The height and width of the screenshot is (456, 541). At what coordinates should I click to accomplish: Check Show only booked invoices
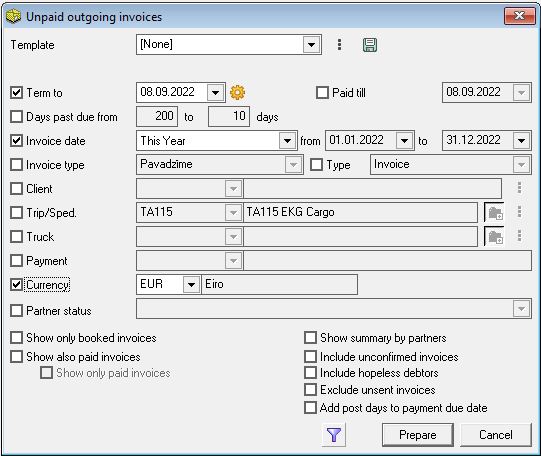(x=16, y=338)
